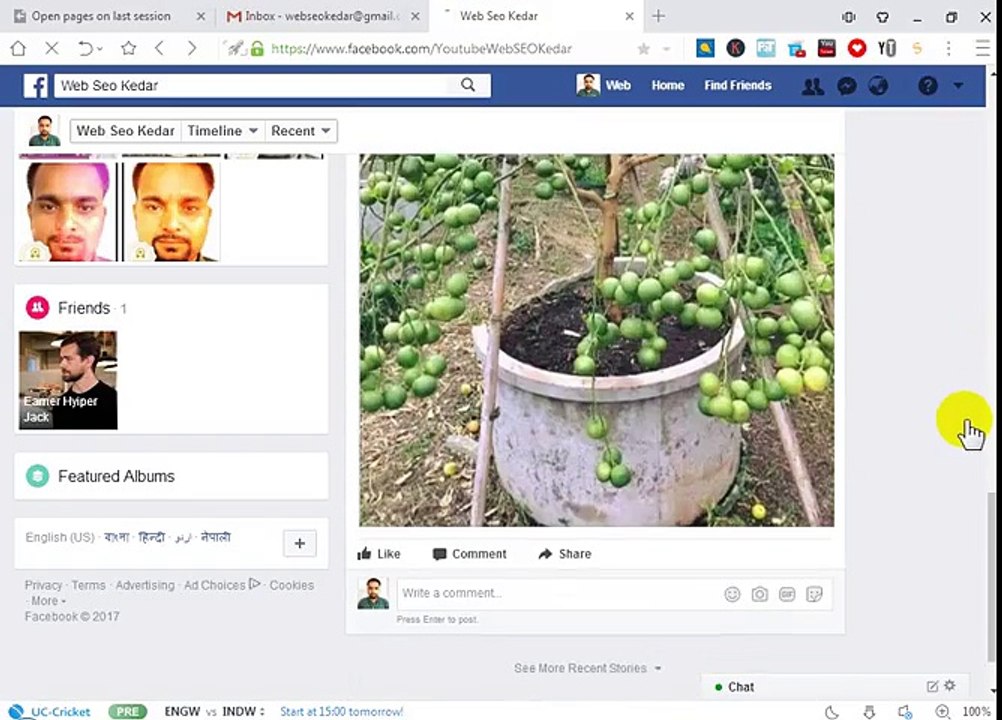
Task: Select the Web Seo Kedar tab
Action: (x=537, y=16)
